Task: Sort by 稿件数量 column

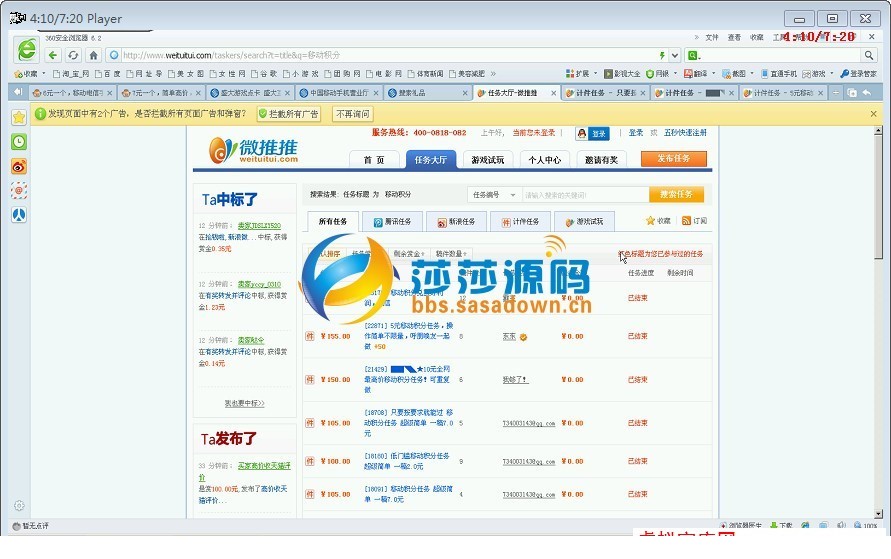Action: point(451,253)
